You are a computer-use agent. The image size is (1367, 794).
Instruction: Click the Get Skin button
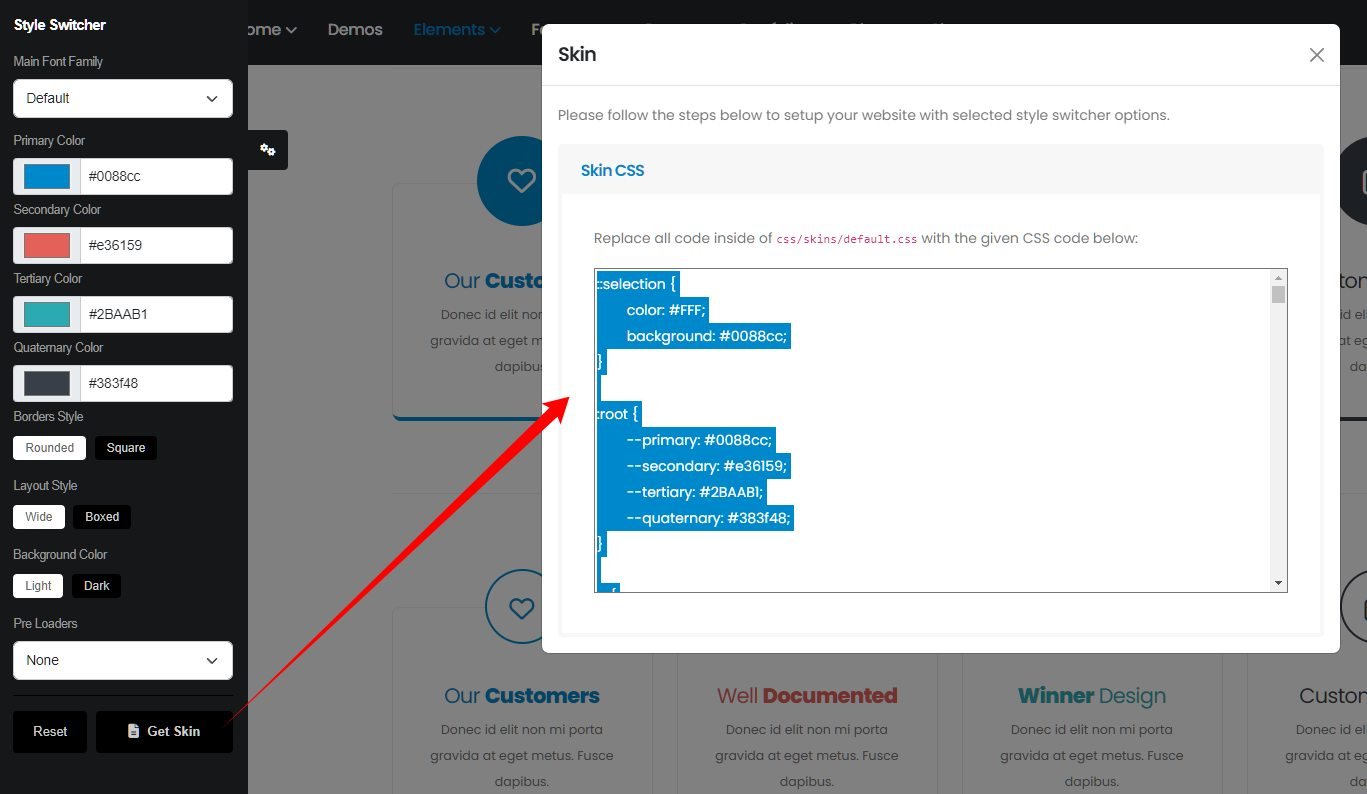(164, 732)
